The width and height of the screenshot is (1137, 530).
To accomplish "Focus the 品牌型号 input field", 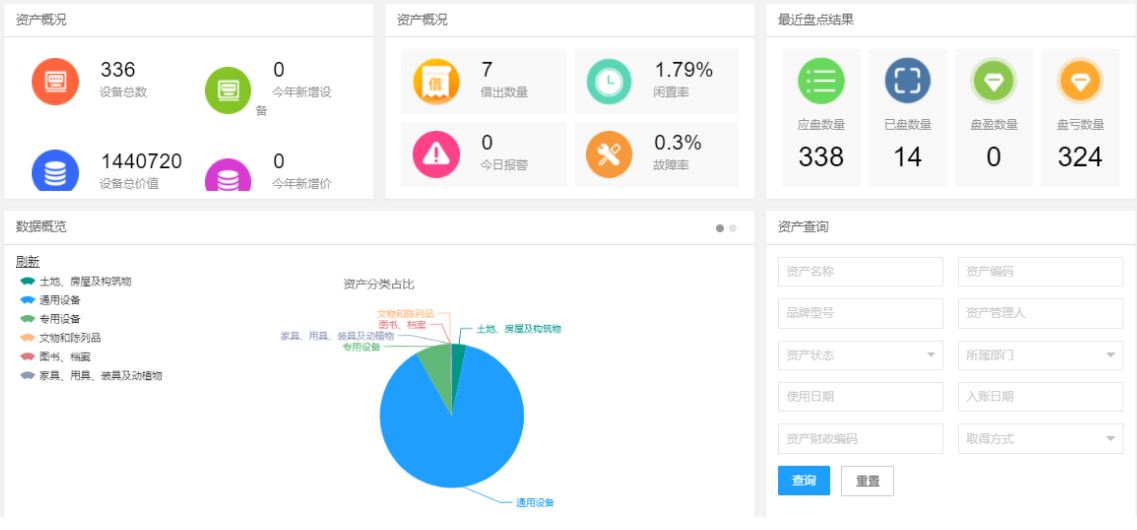I will pos(860,313).
